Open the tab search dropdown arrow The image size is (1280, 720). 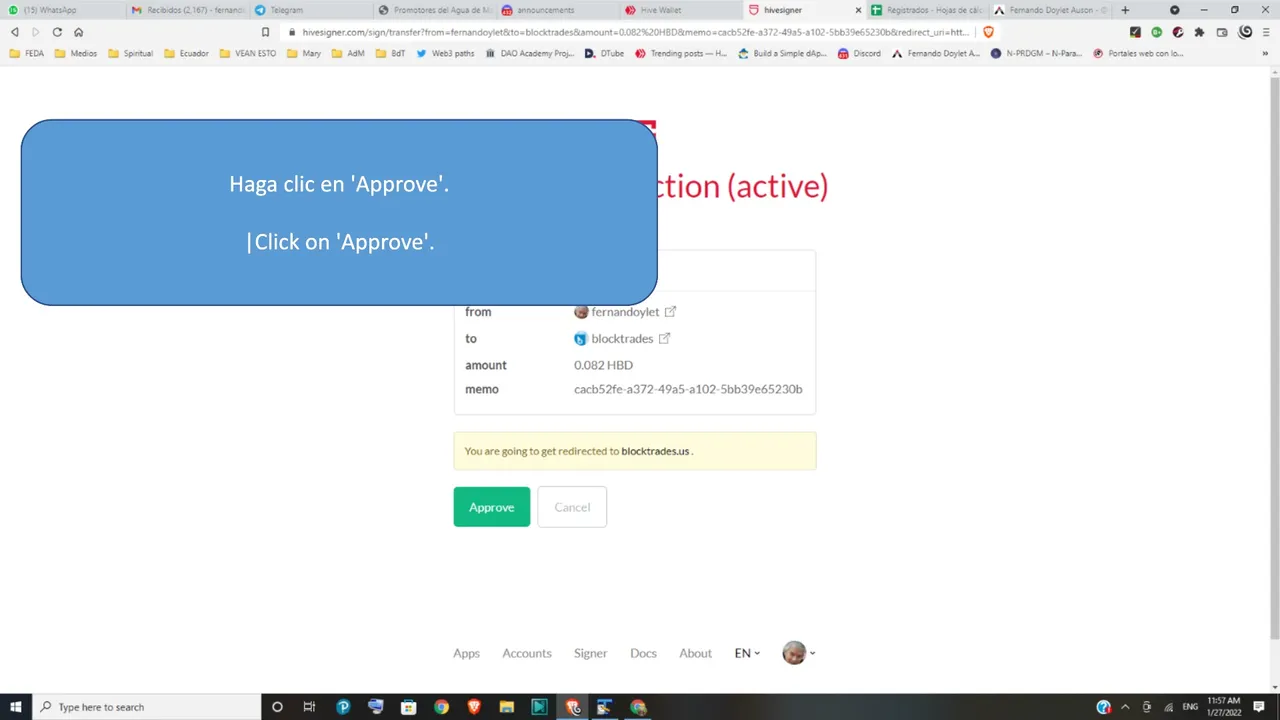point(1174,10)
